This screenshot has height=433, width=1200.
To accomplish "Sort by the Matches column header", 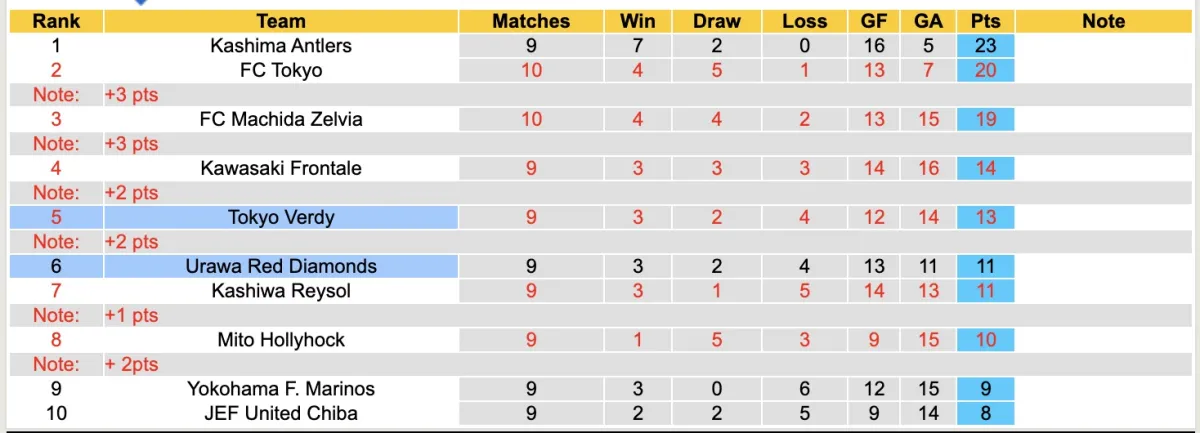I will coord(531,21).
